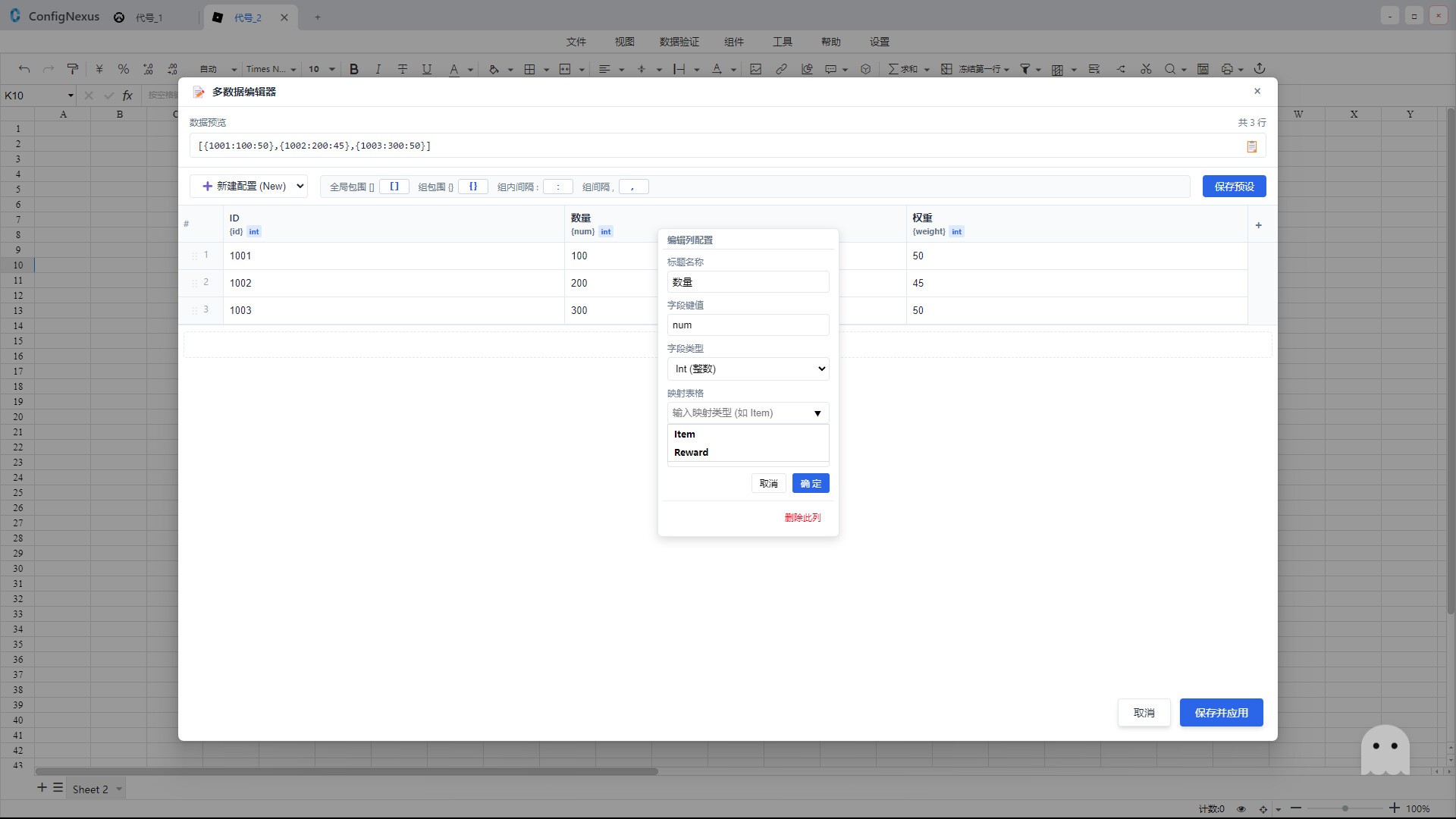Click the insert link toolbar icon
Image resolution: width=1456 pixels, height=819 pixels.
[781, 69]
